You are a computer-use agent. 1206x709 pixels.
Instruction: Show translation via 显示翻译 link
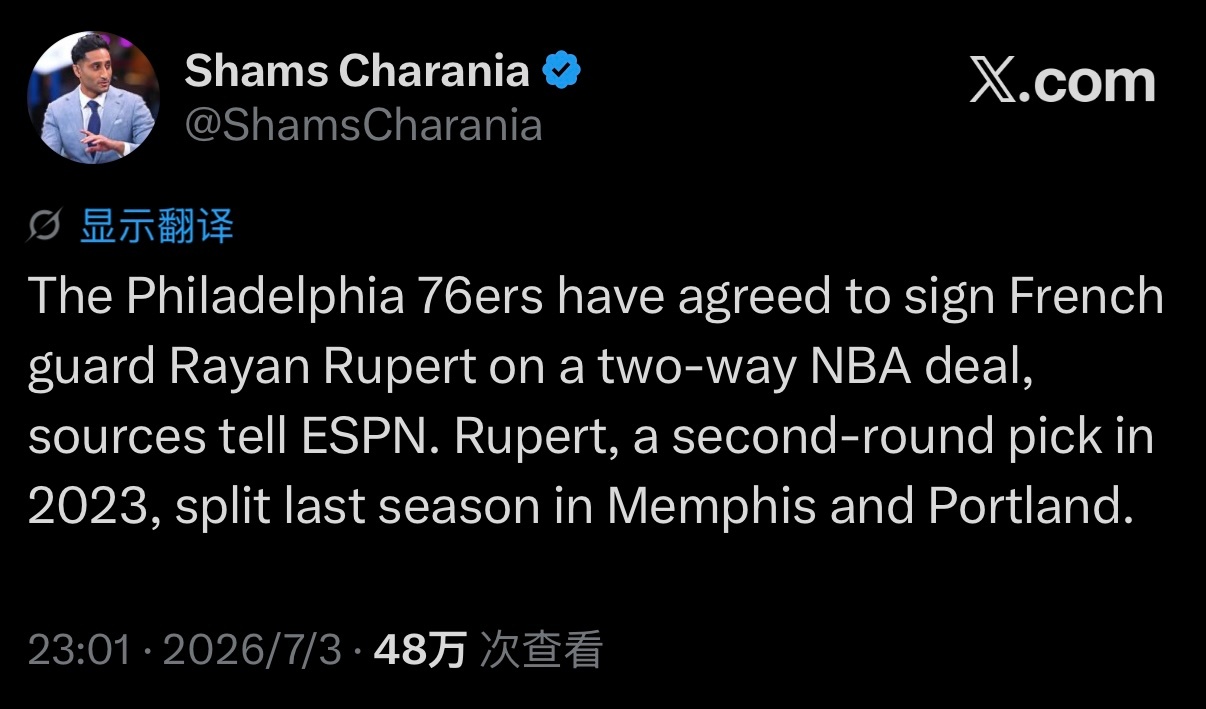[x=156, y=227]
